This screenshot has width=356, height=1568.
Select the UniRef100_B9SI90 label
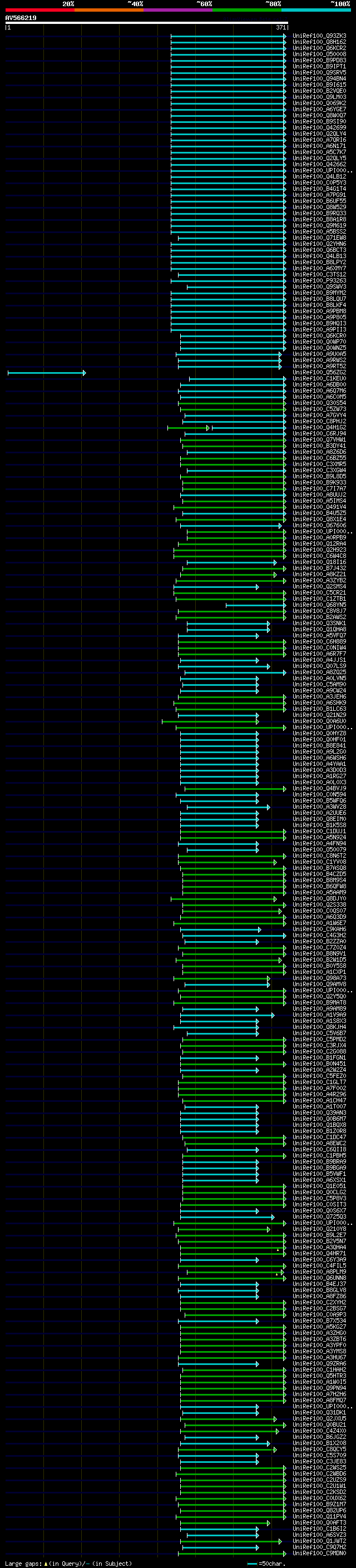(319, 122)
